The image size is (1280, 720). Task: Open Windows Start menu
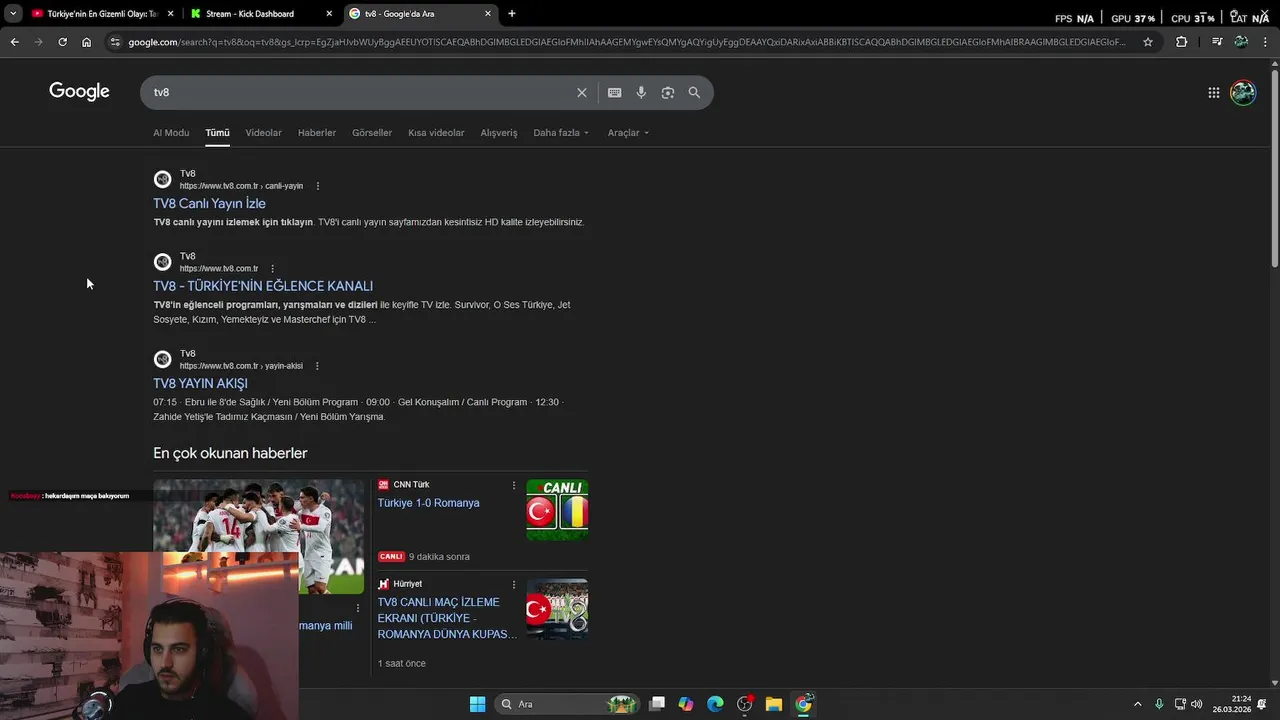pos(477,704)
